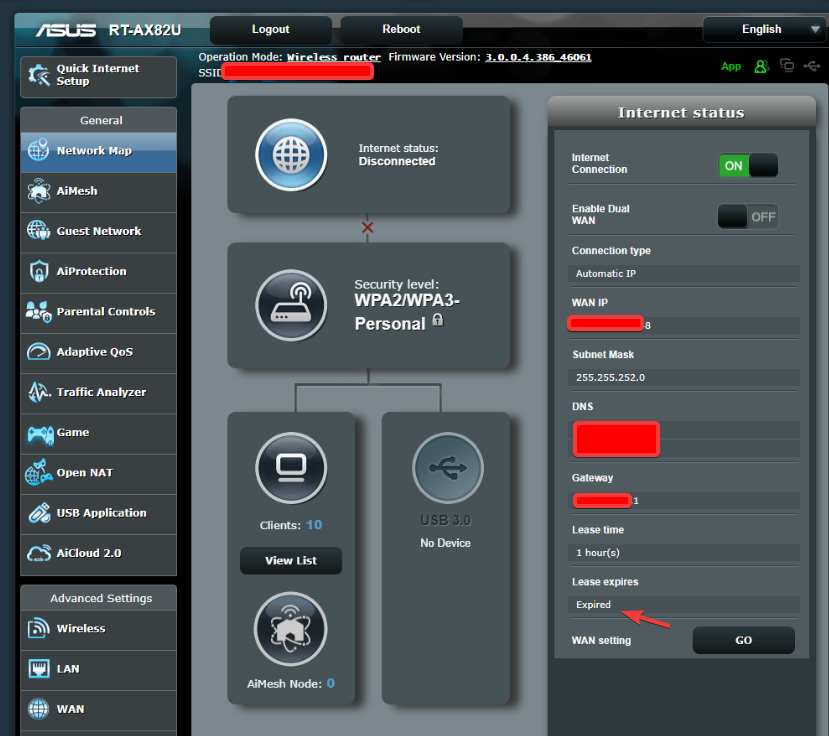The image size is (829, 736).
Task: Click the Reboot button
Action: 401,30
